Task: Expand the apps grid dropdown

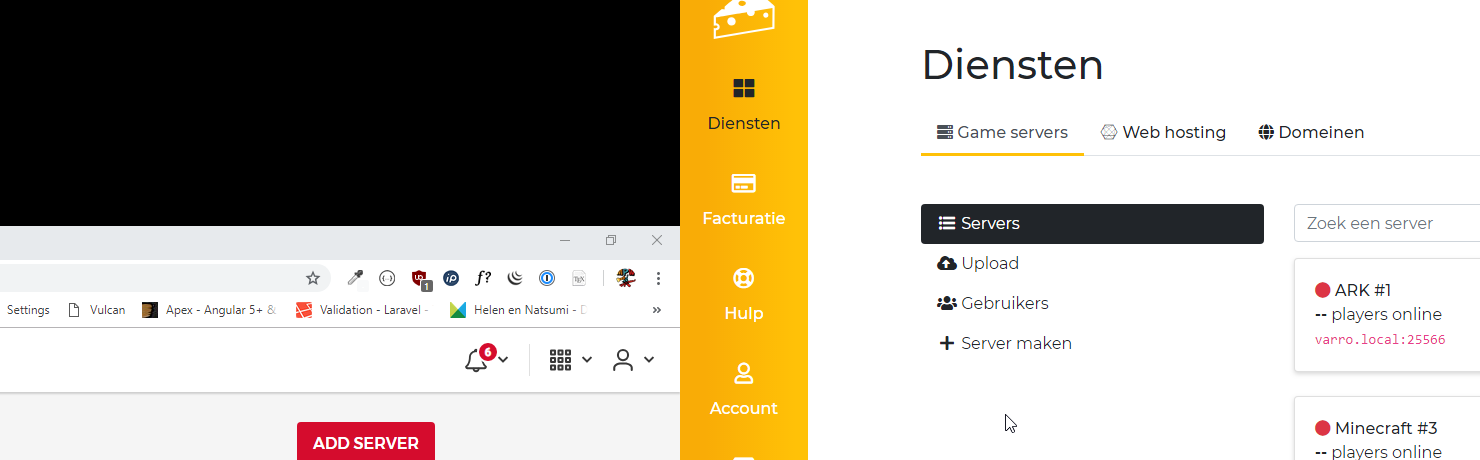Action: (570, 360)
